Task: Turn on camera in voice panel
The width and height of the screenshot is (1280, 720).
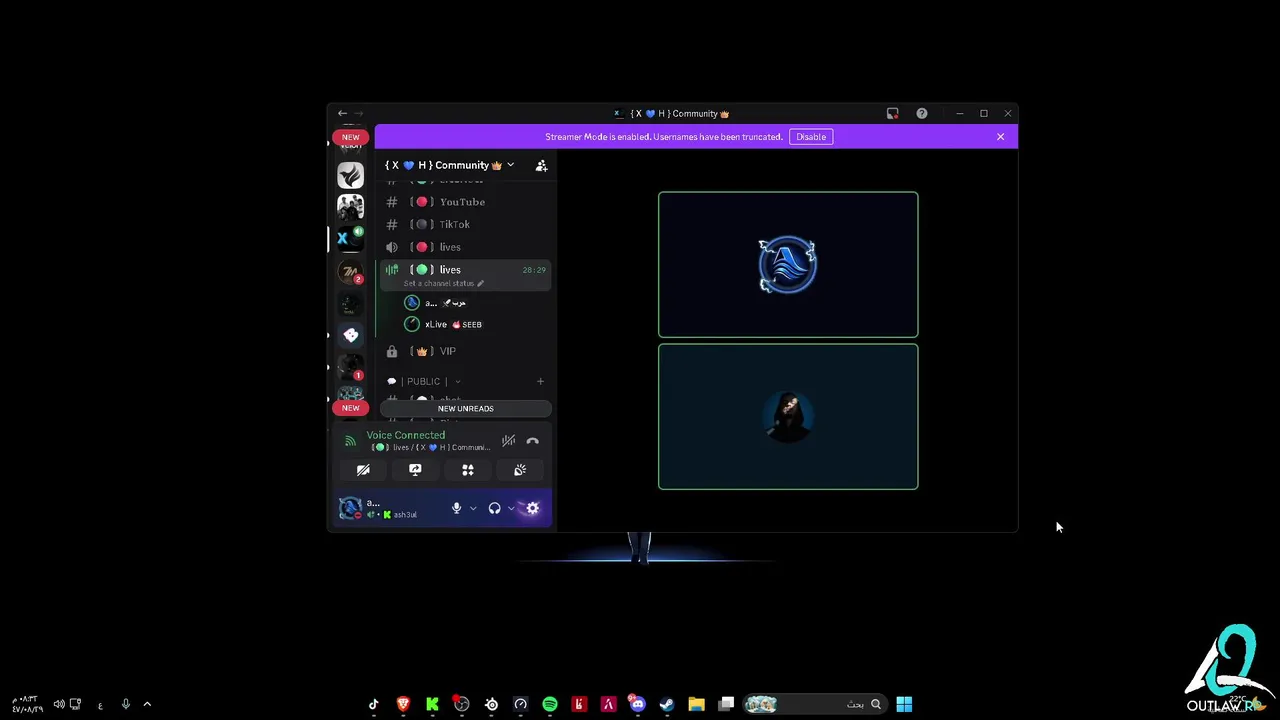Action: click(363, 470)
